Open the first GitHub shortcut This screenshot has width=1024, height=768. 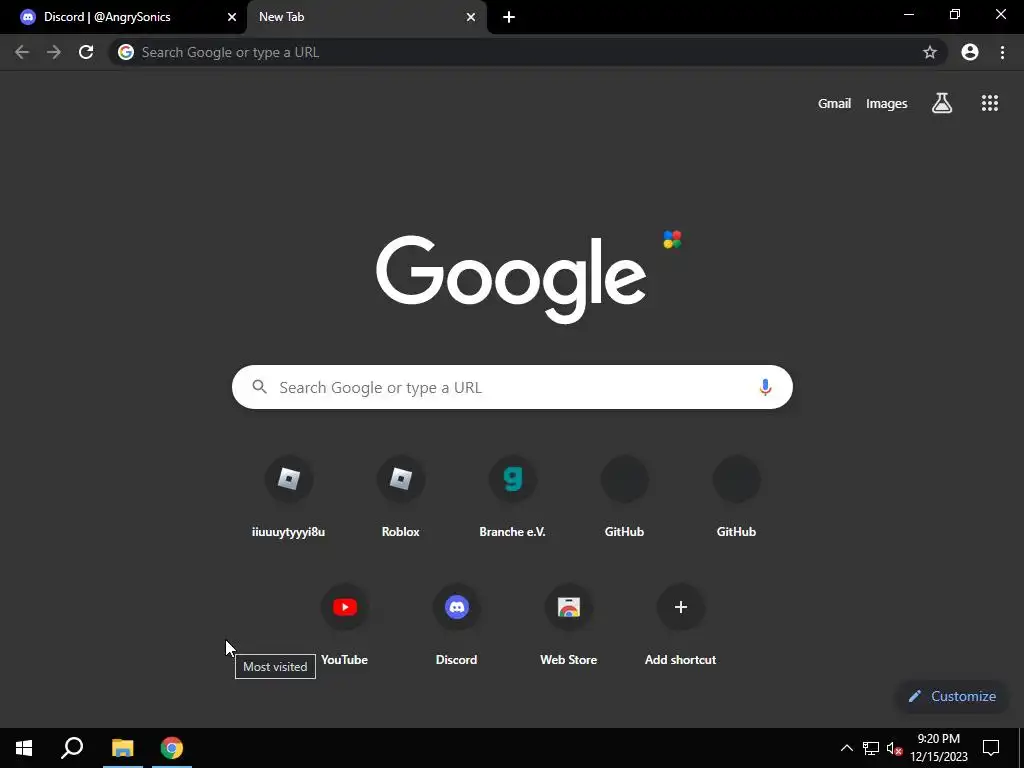coord(624,496)
